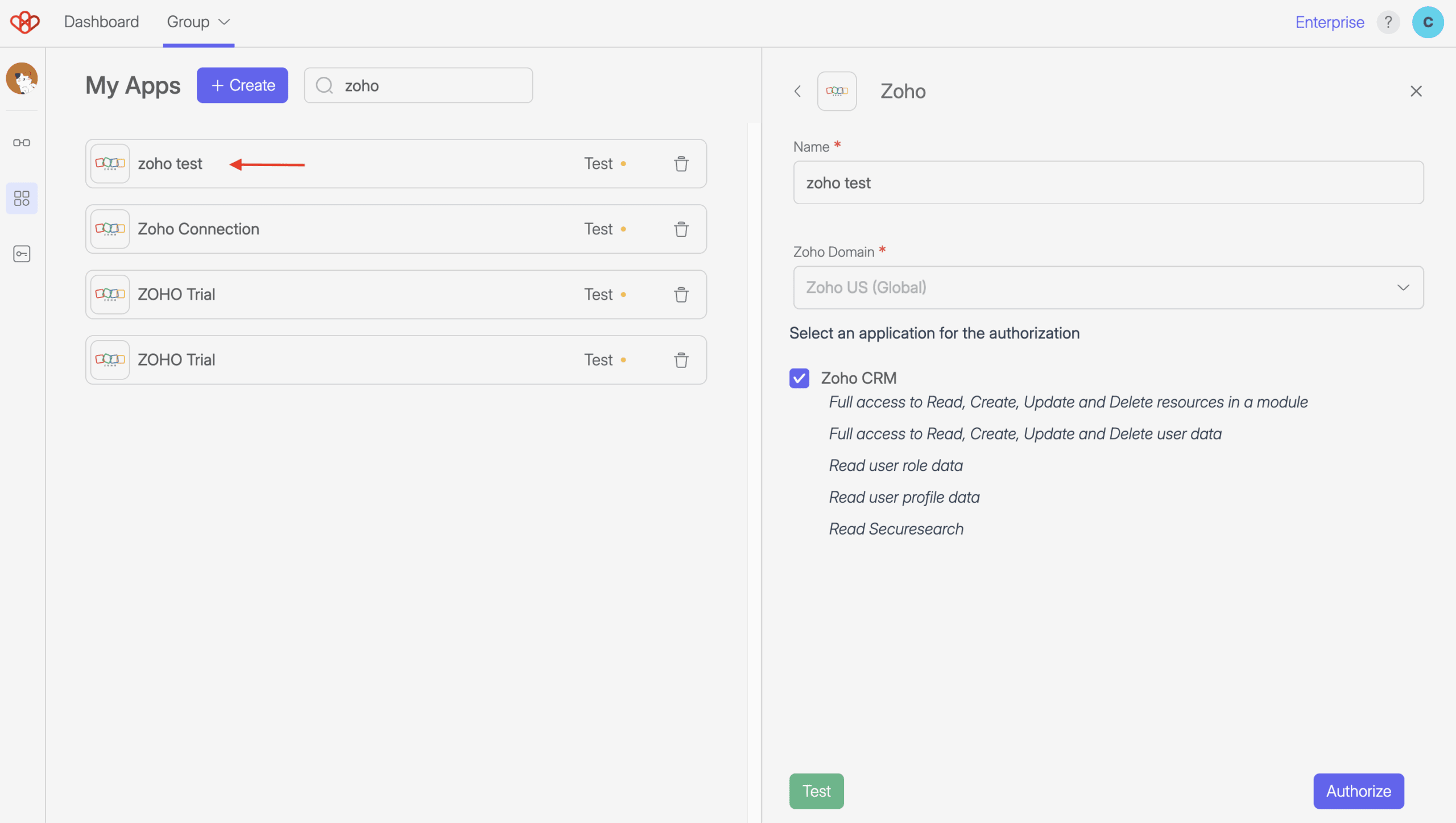Select the My Apps grid icon in sidebar
The width and height of the screenshot is (1456, 823).
click(x=22, y=198)
